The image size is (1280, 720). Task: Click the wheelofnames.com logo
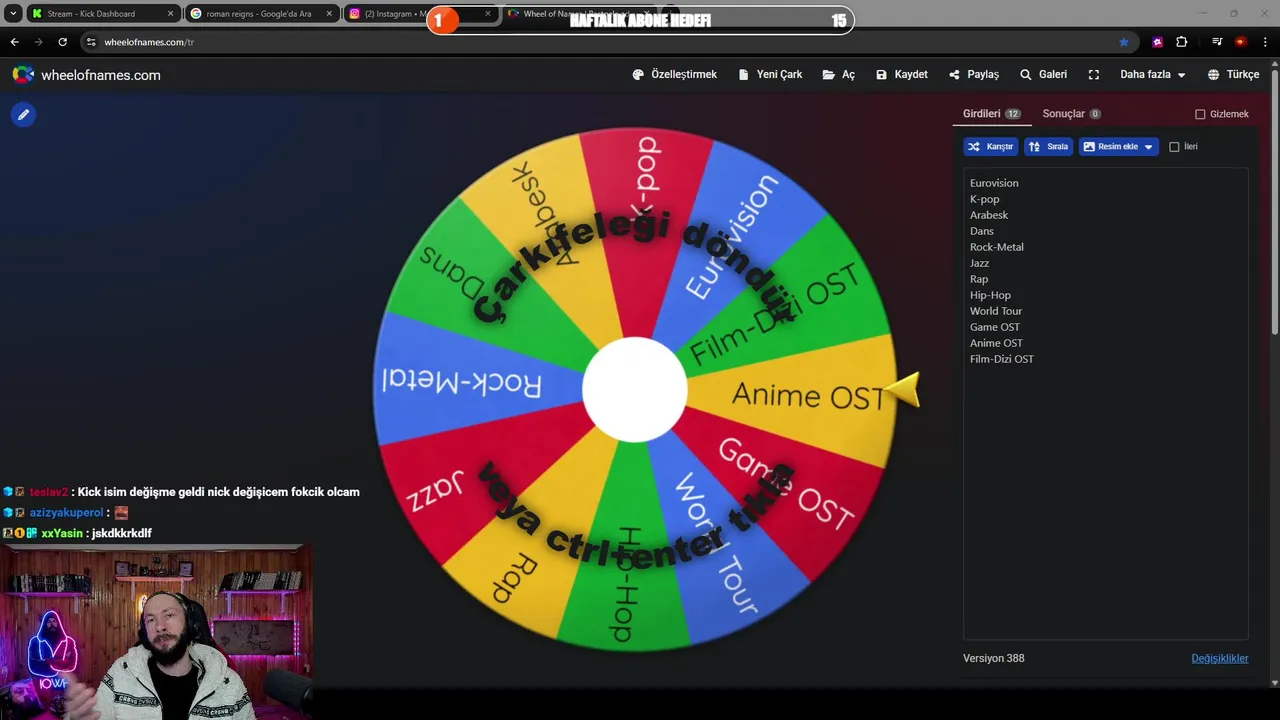[x=86, y=75]
